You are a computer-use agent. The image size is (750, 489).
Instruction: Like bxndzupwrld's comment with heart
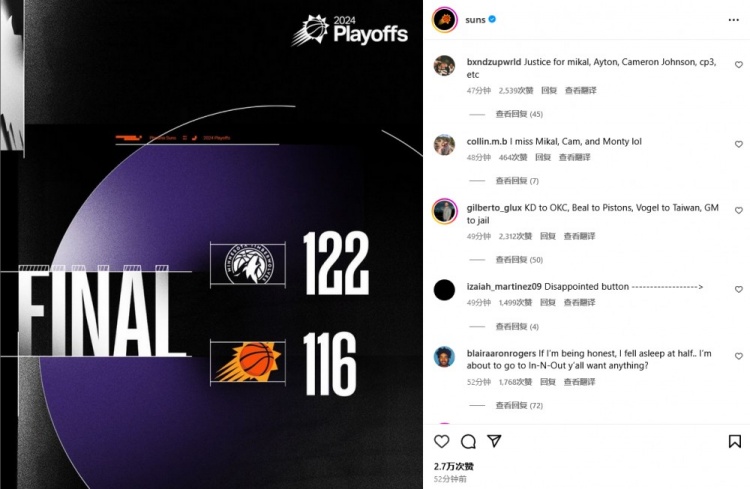point(739,65)
